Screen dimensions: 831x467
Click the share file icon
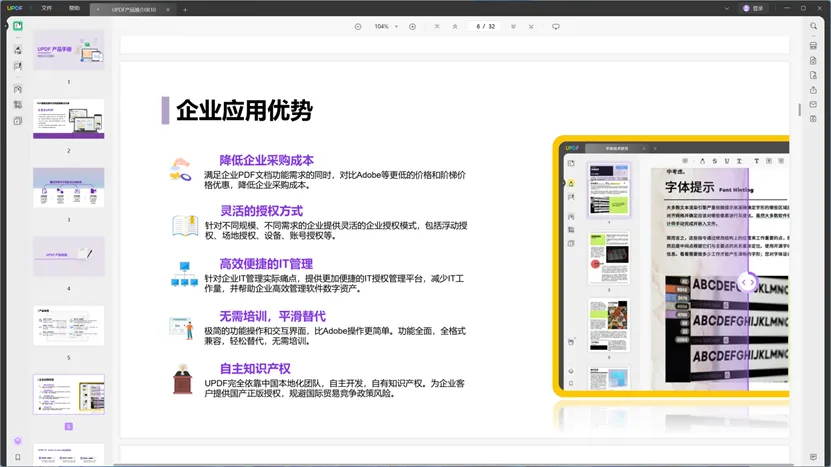coord(813,90)
